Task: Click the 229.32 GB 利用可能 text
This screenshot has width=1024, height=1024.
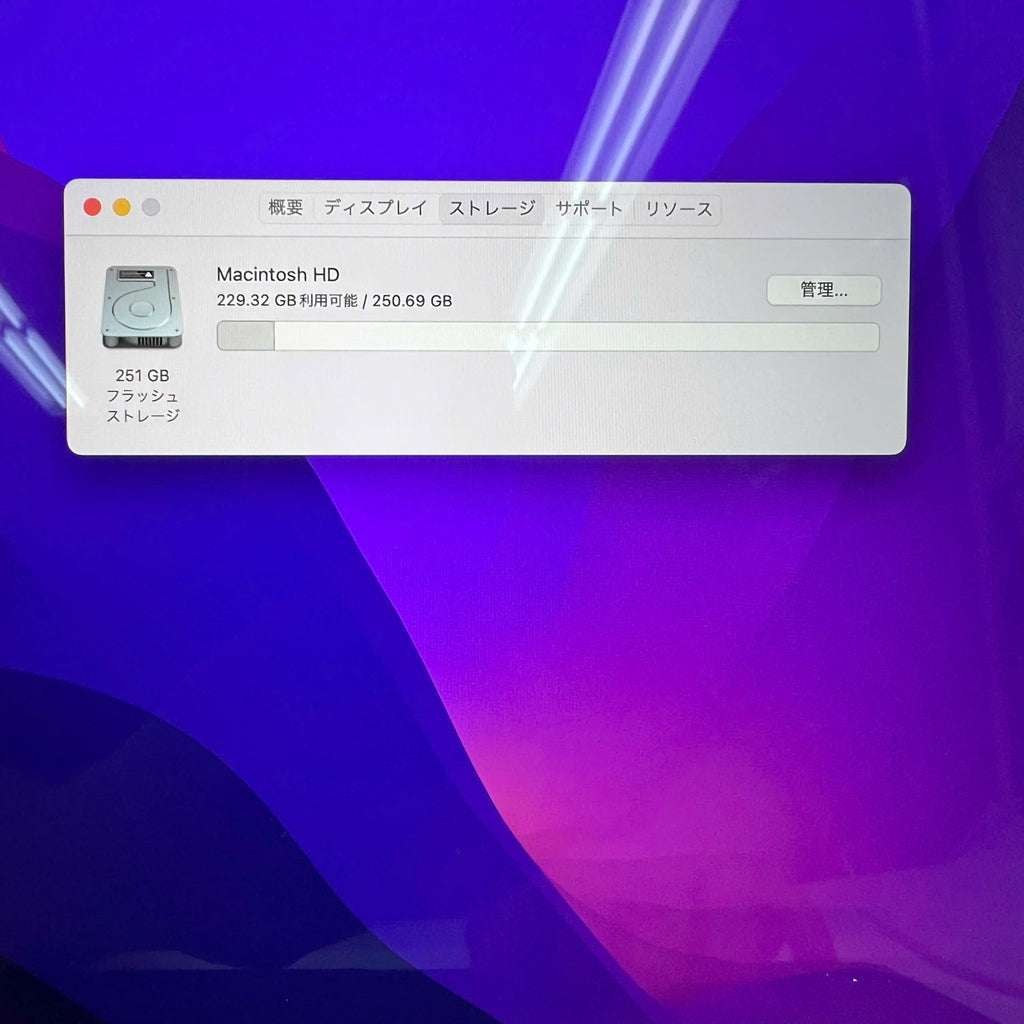Action: (x=287, y=300)
